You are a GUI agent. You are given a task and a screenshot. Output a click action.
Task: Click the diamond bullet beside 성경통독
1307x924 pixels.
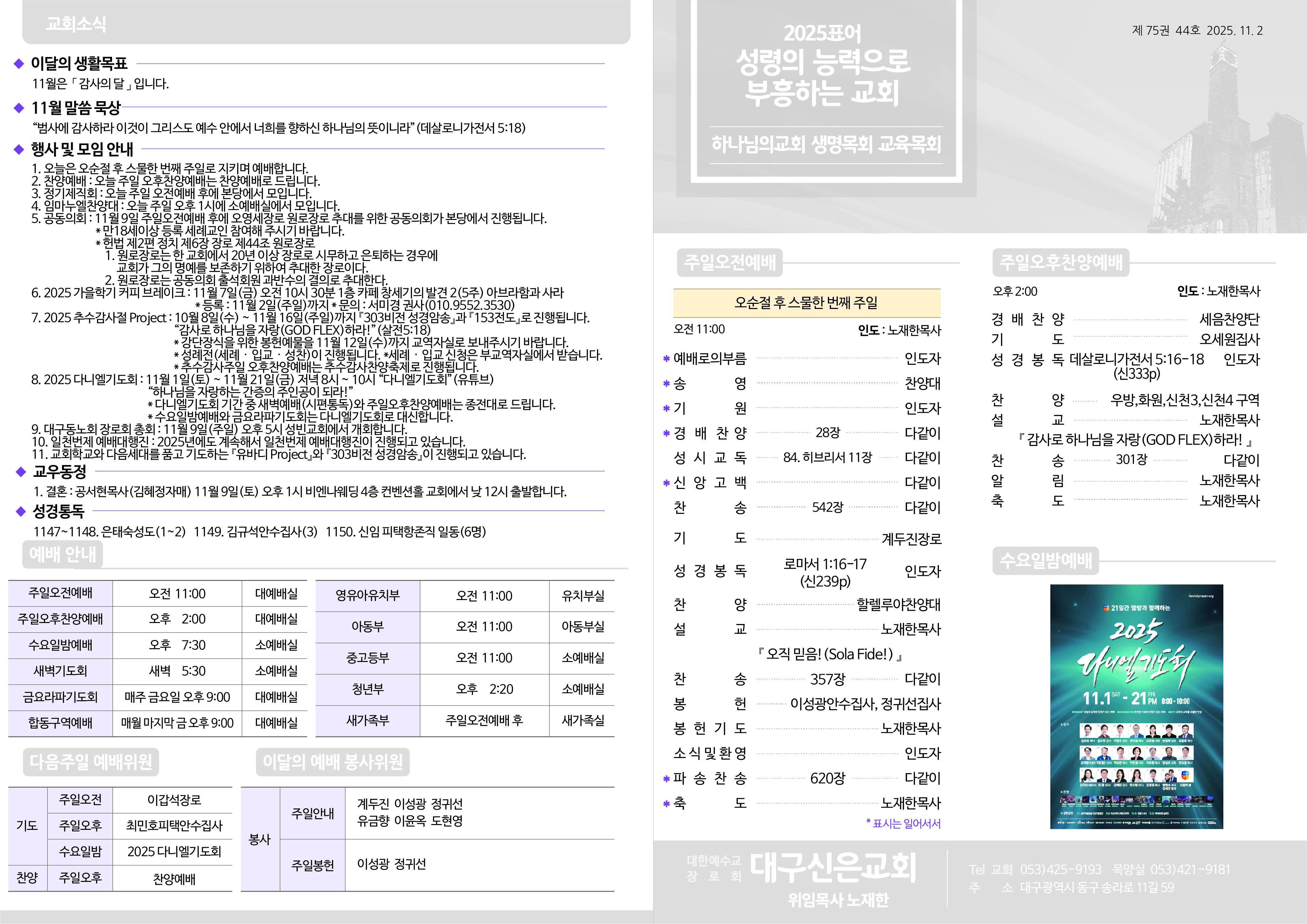point(21,512)
